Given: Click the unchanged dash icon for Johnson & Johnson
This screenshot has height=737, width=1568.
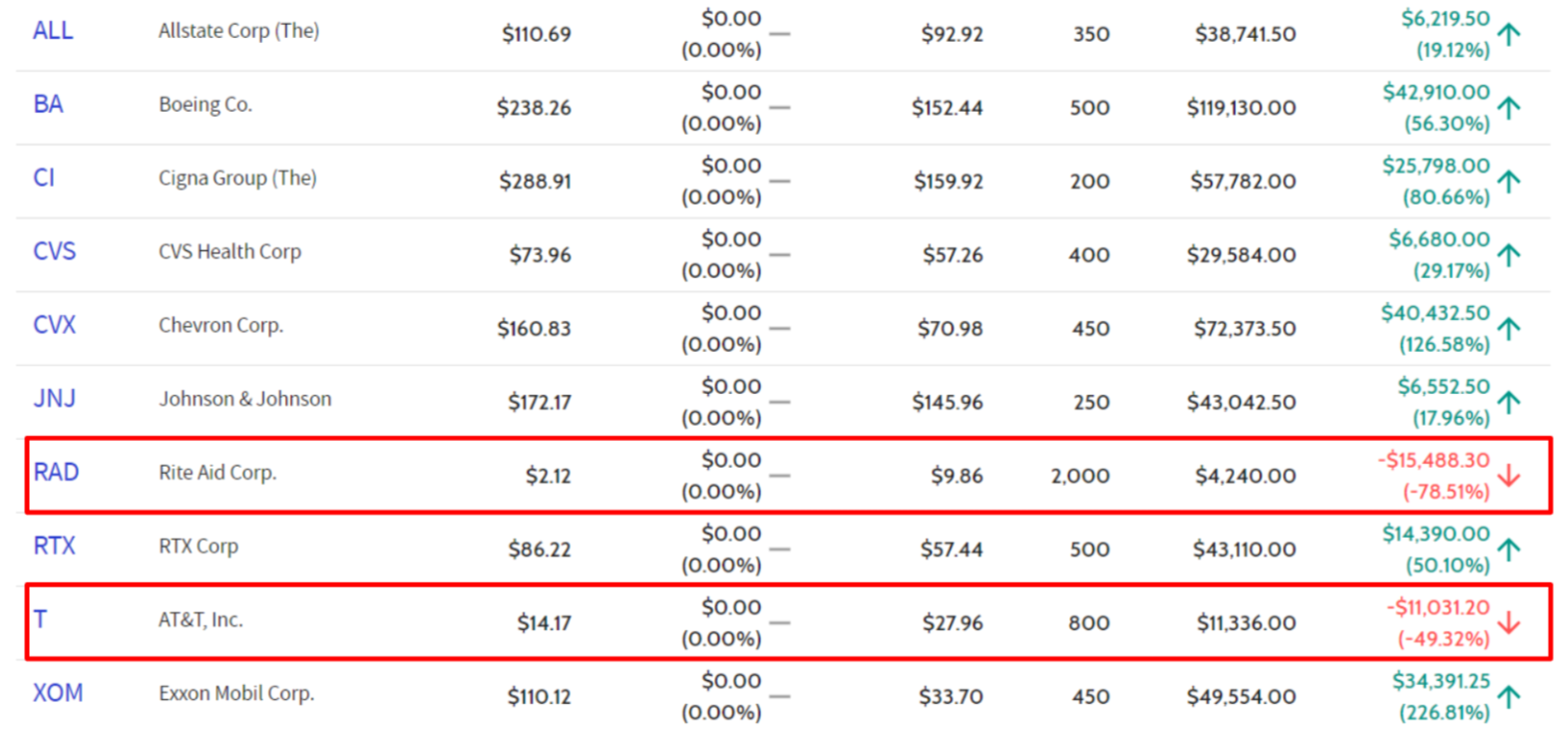Looking at the screenshot, I should point(780,402).
